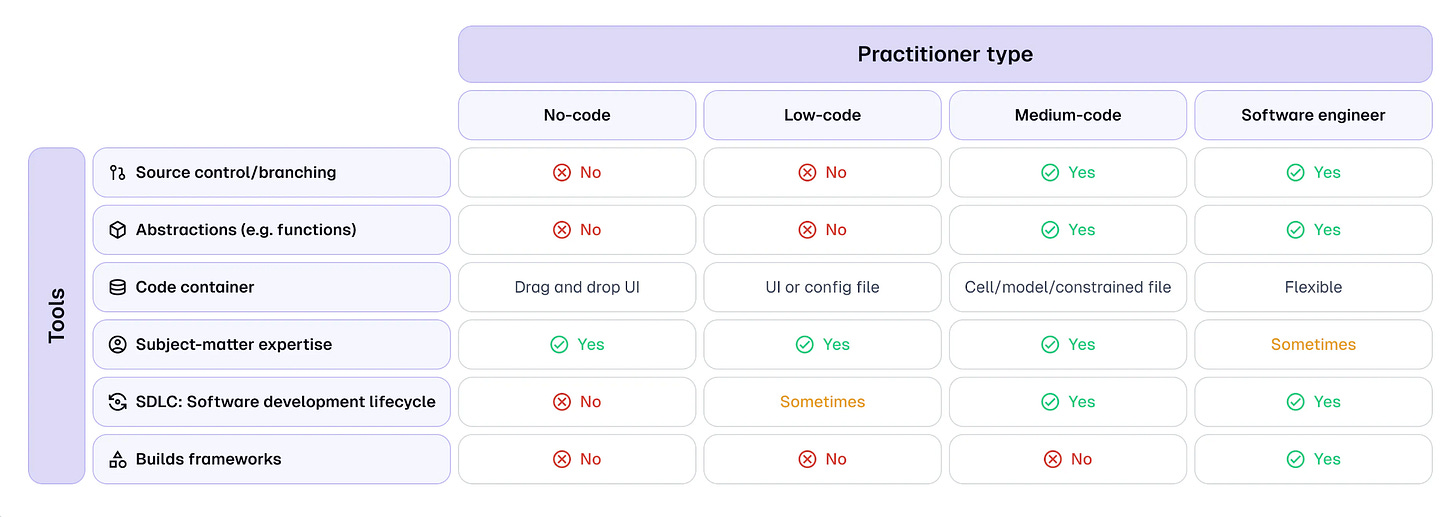The height and width of the screenshot is (517, 1456).
Task: Click the orange Sometimes under Low-code
Action: coord(822,402)
